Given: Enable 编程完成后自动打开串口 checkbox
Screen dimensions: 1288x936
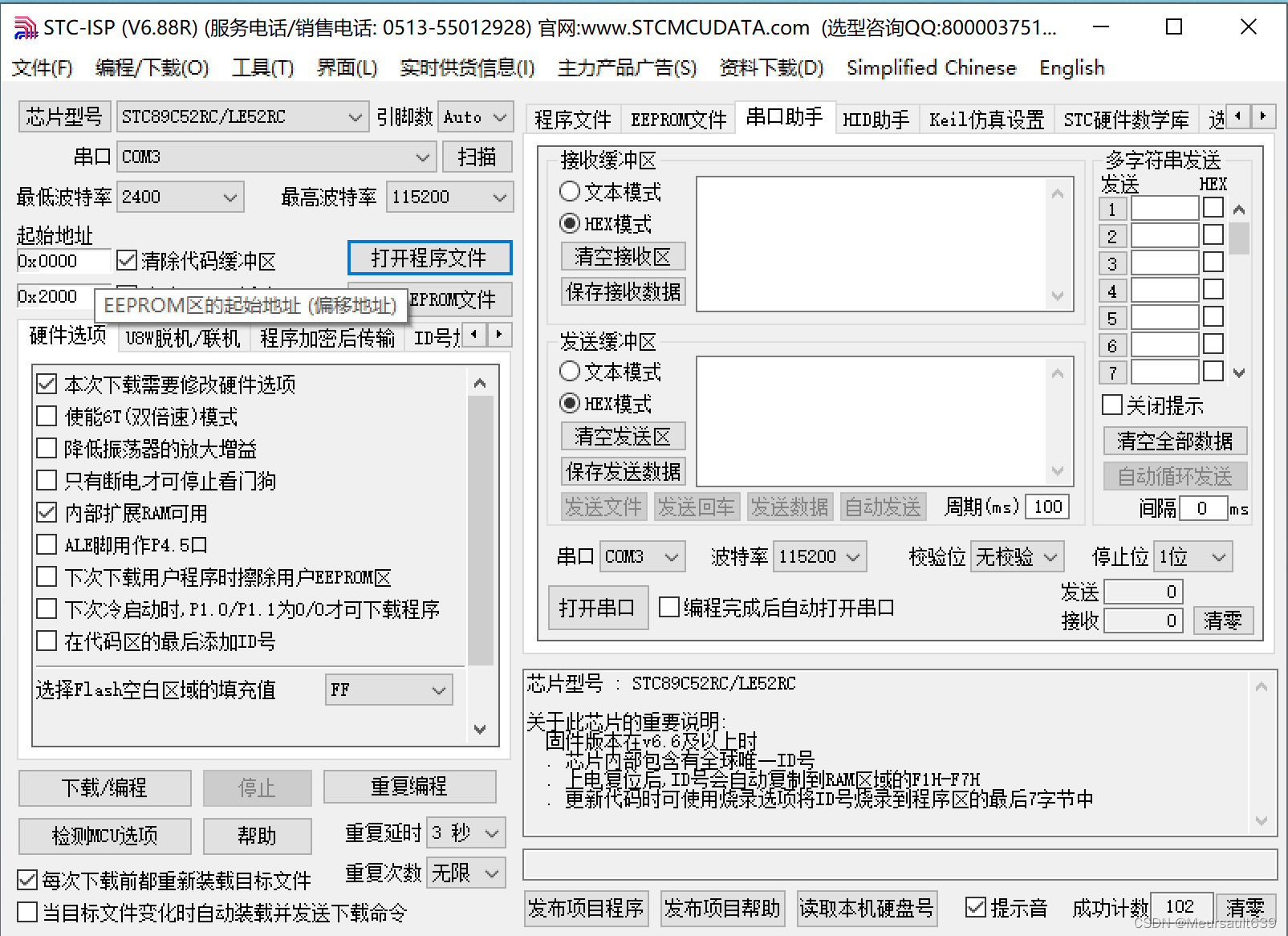Looking at the screenshot, I should click(668, 608).
